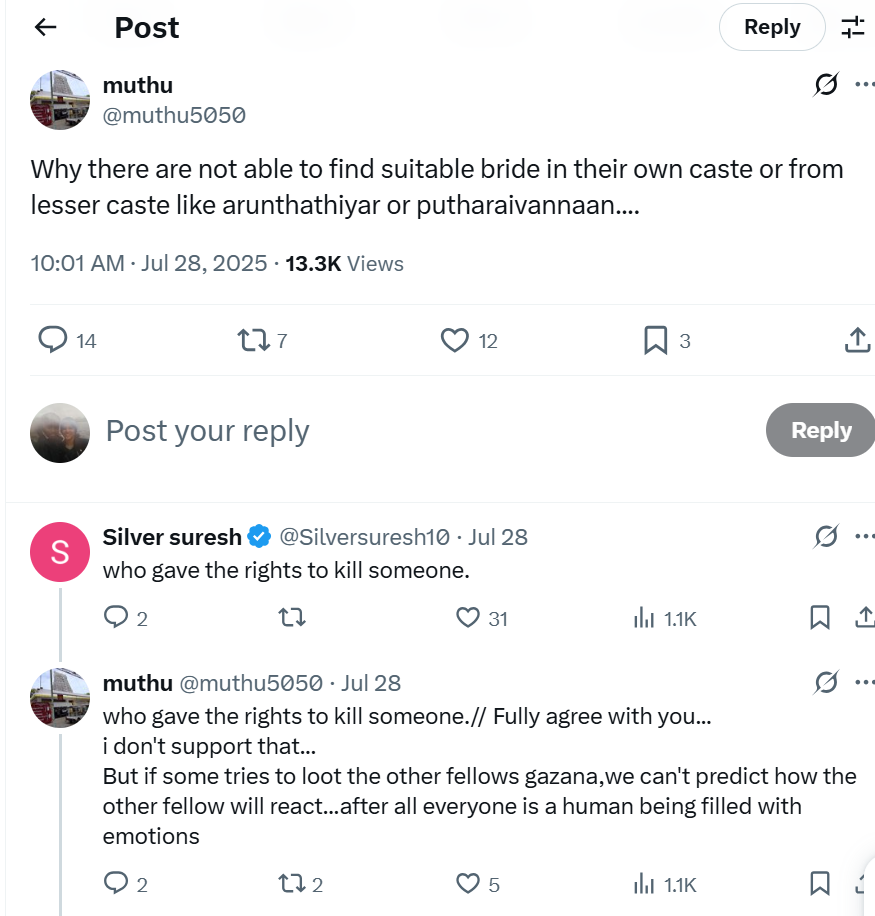
Task: Open reply filter settings icon in header
Action: click(x=853, y=27)
